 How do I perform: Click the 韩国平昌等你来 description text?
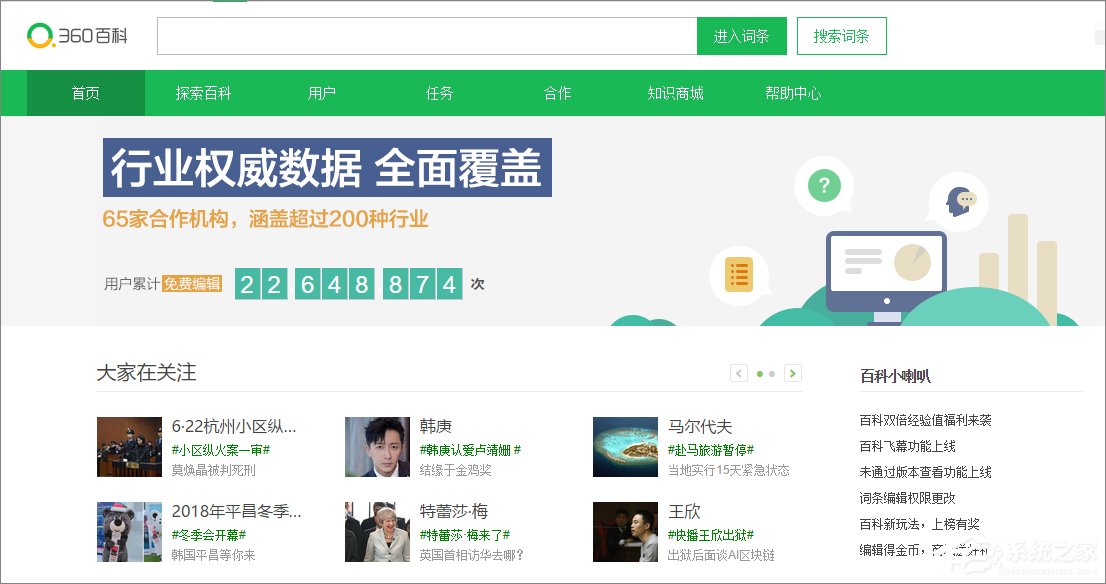(x=214, y=555)
